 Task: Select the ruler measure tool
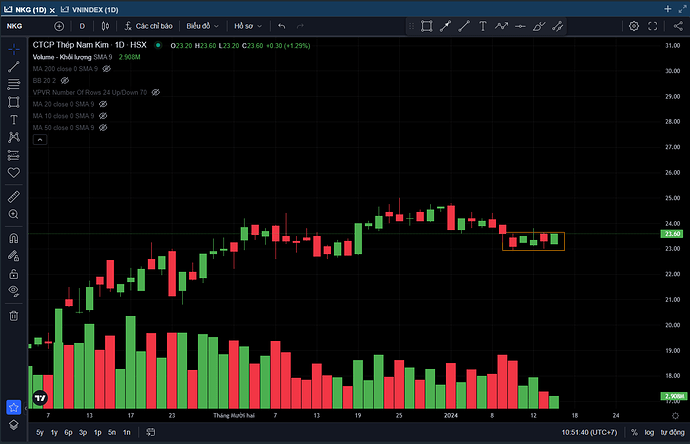pyautogui.click(x=14, y=197)
